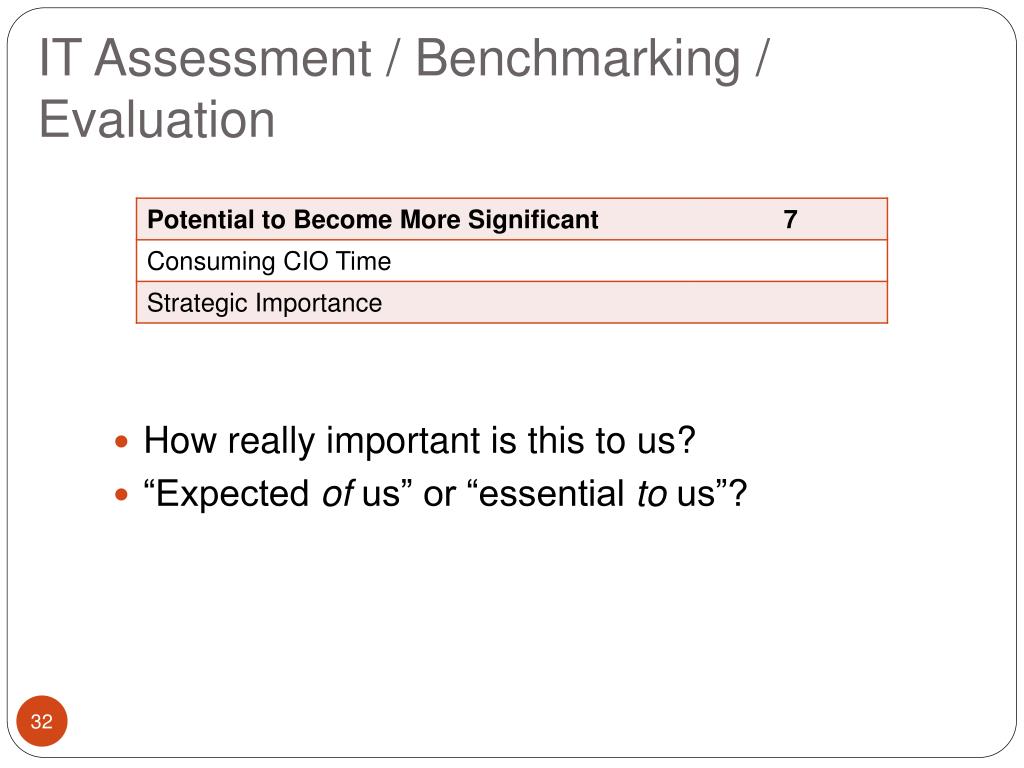Click the word "important" in the first bullet

coord(403,441)
